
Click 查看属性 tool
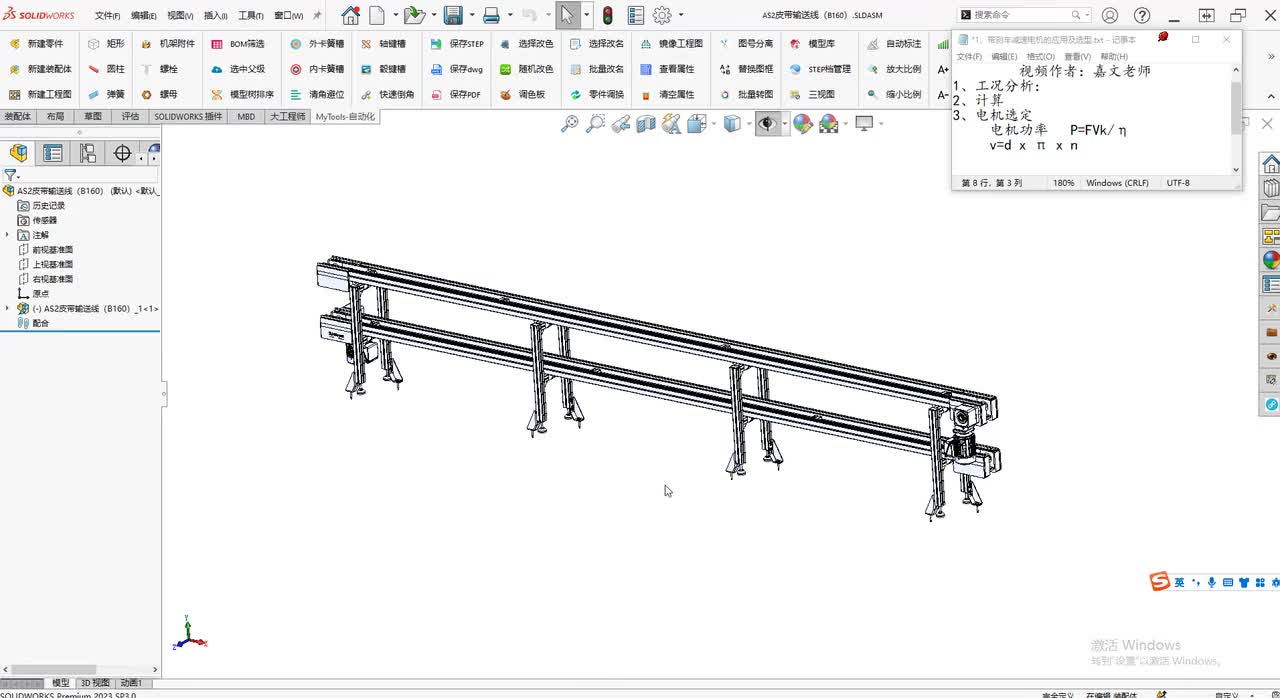(x=667, y=69)
